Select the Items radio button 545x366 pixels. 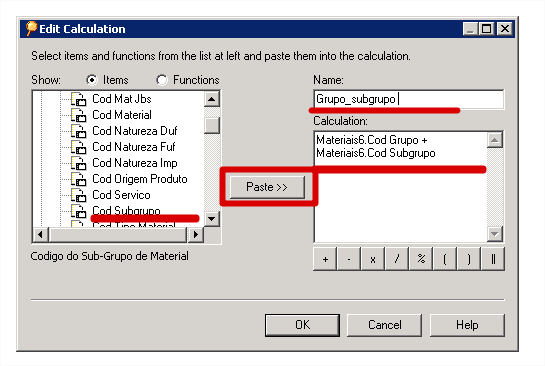coord(92,80)
